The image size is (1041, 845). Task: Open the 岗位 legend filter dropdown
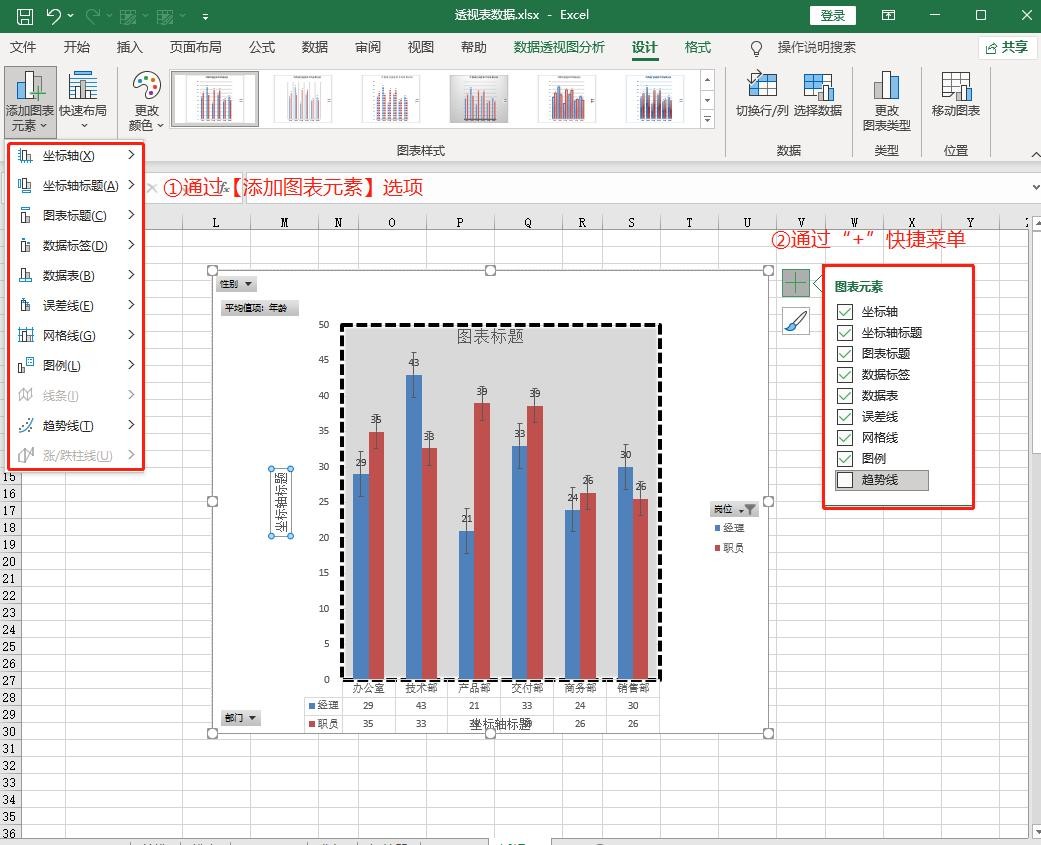(734, 509)
